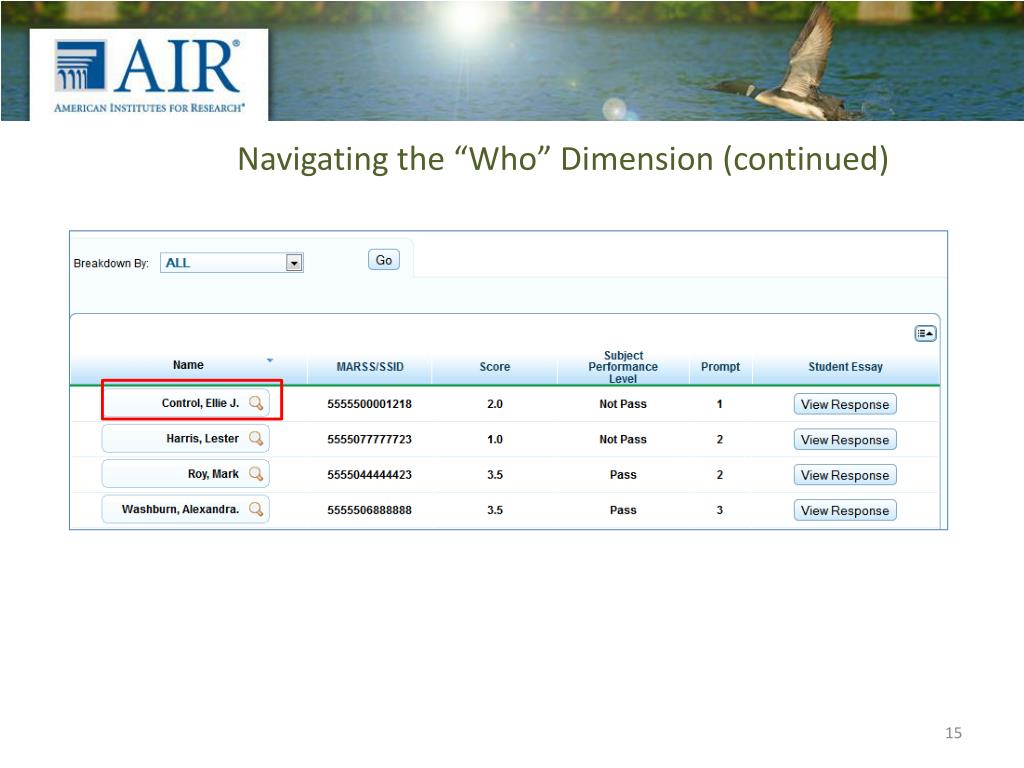Click prompt number 1 for Ellie Control
Image resolution: width=1024 pixels, height=768 pixels.
click(720, 404)
